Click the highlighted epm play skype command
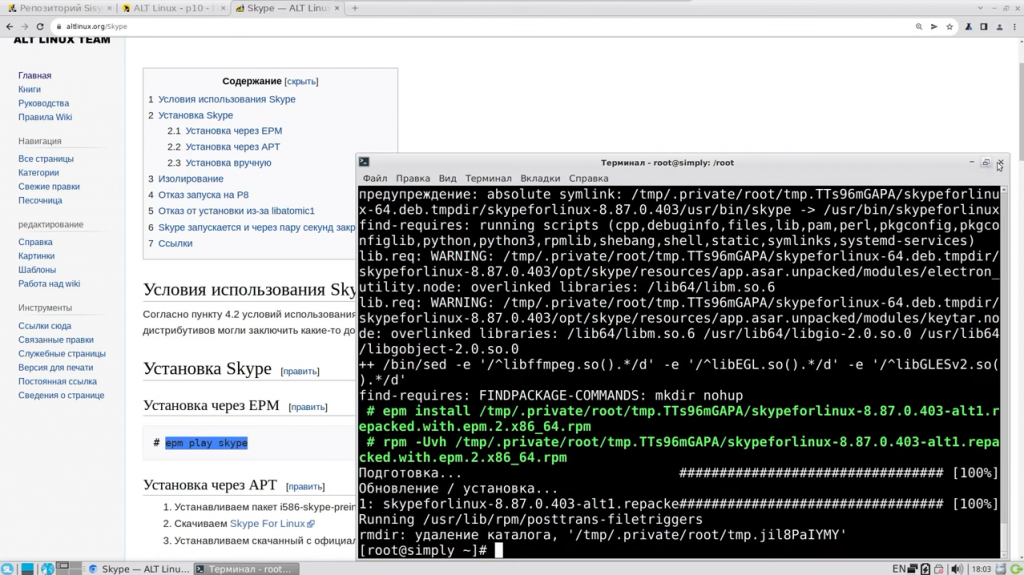 (206, 443)
